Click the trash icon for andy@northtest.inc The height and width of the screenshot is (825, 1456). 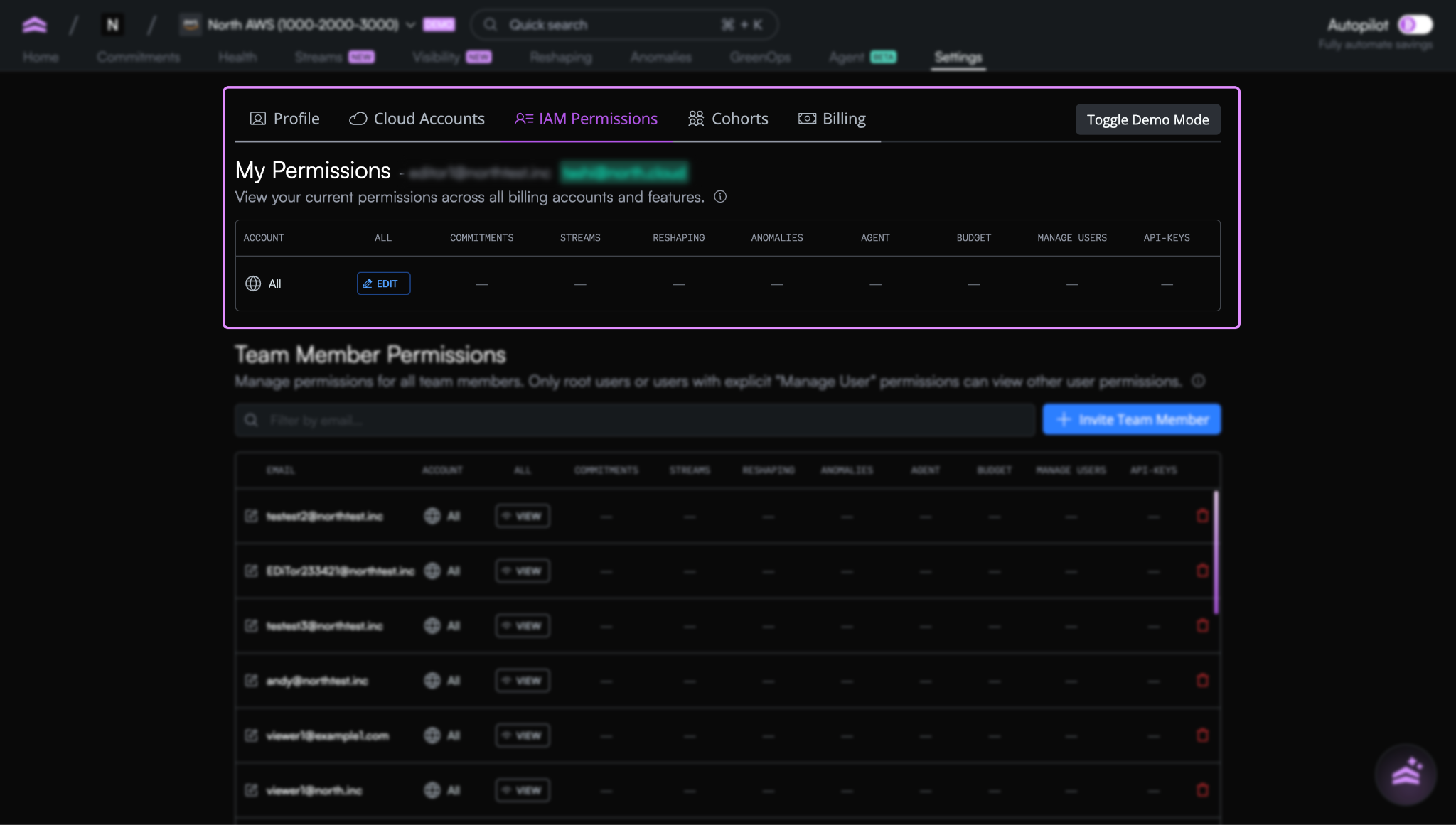point(1202,680)
